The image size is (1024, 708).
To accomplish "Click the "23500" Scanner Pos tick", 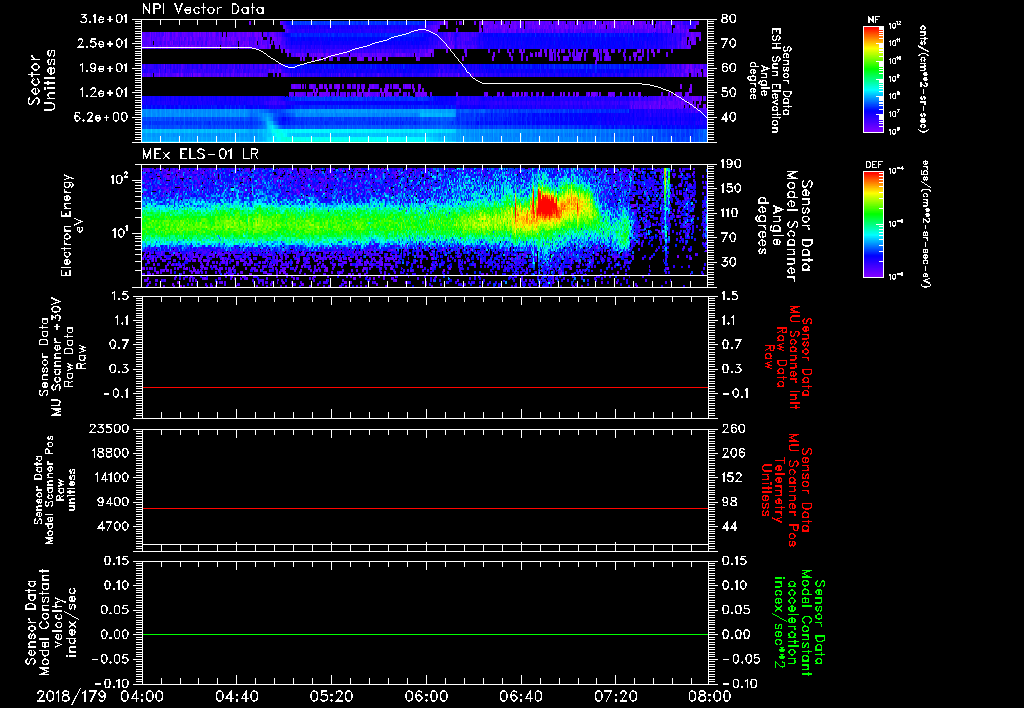I will (x=110, y=428).
